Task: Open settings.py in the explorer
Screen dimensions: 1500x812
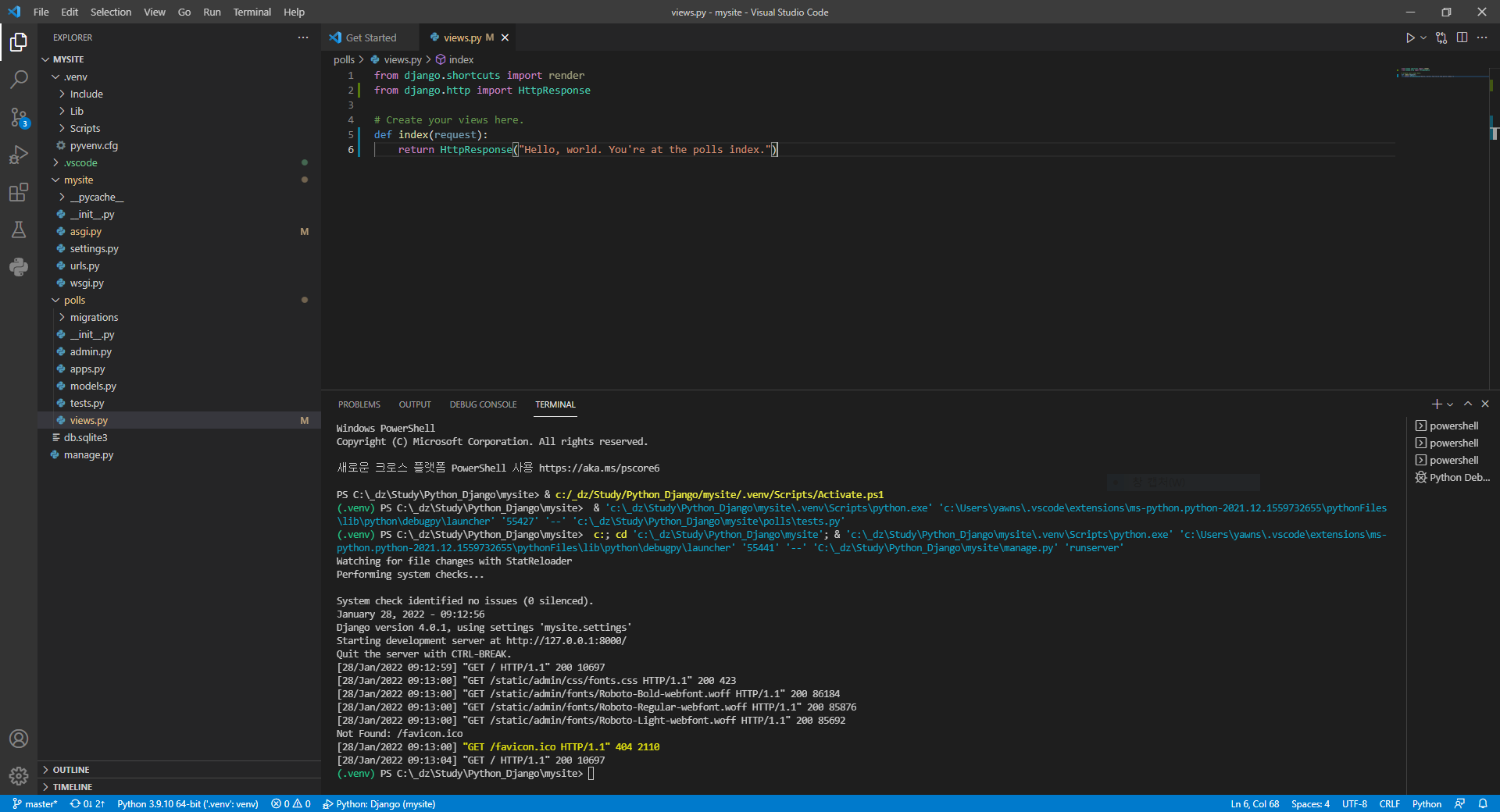Action: pyautogui.click(x=180, y=248)
